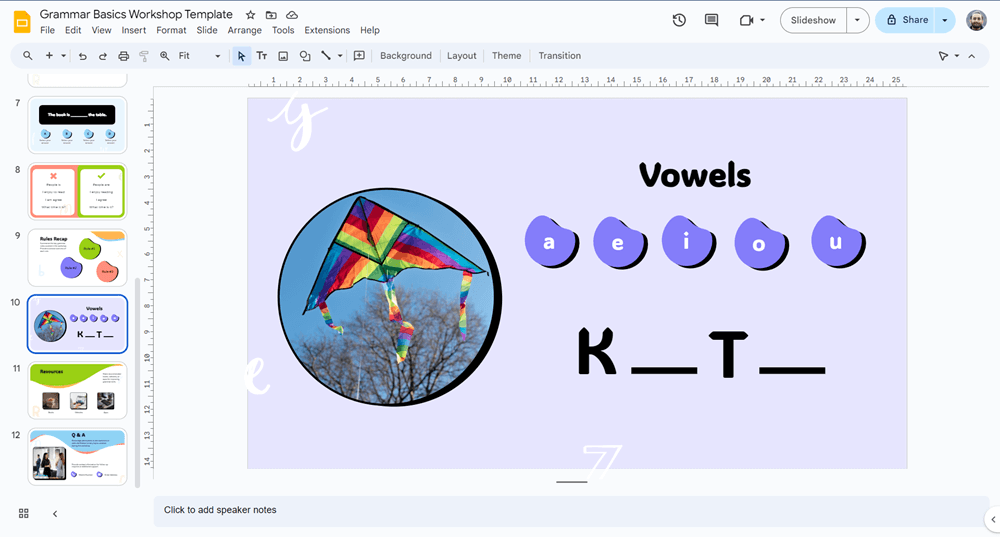
Task: Open the comments panel icon
Action: [711, 20]
